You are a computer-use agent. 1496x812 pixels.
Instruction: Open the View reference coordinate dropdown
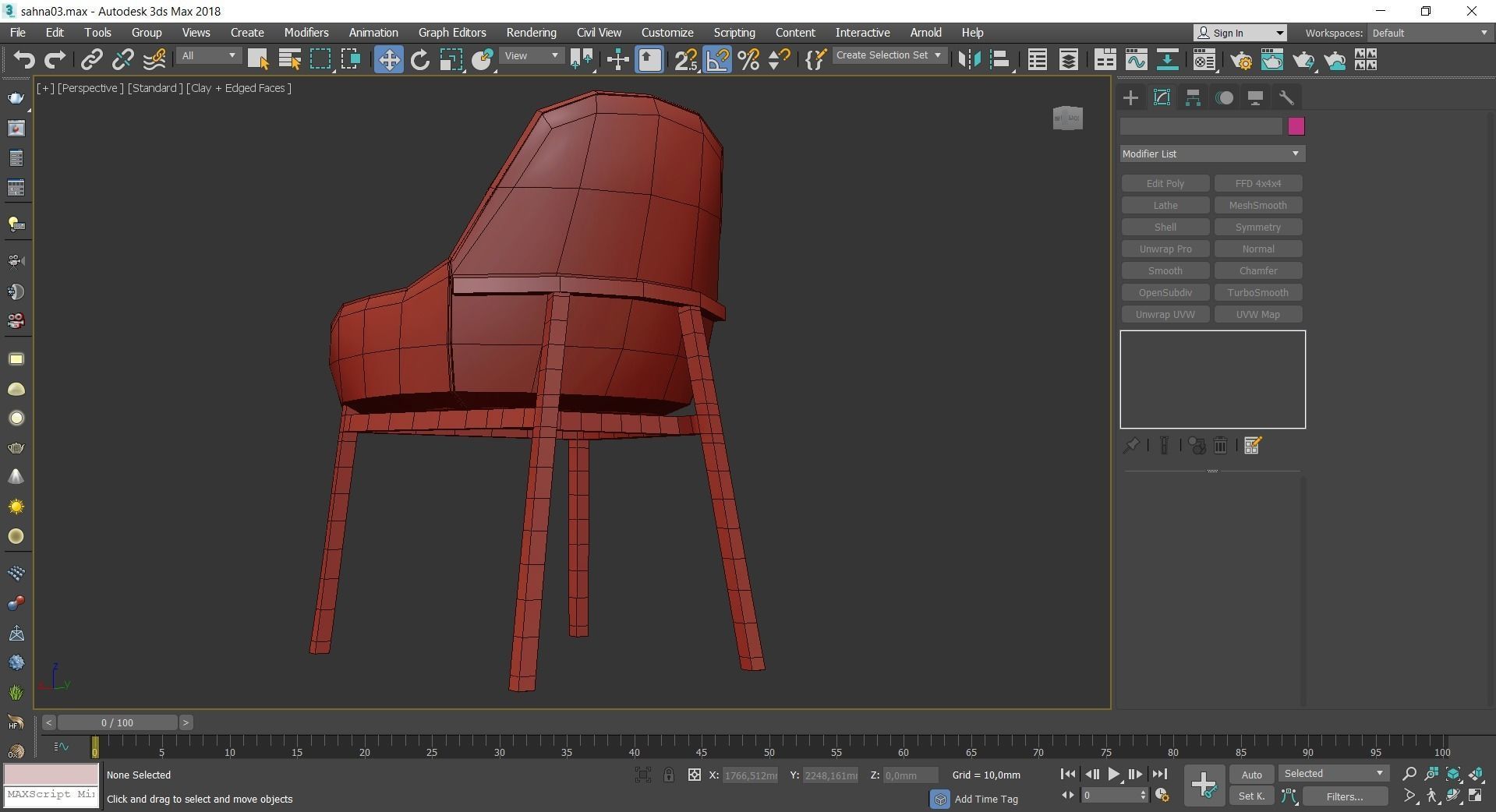click(531, 56)
